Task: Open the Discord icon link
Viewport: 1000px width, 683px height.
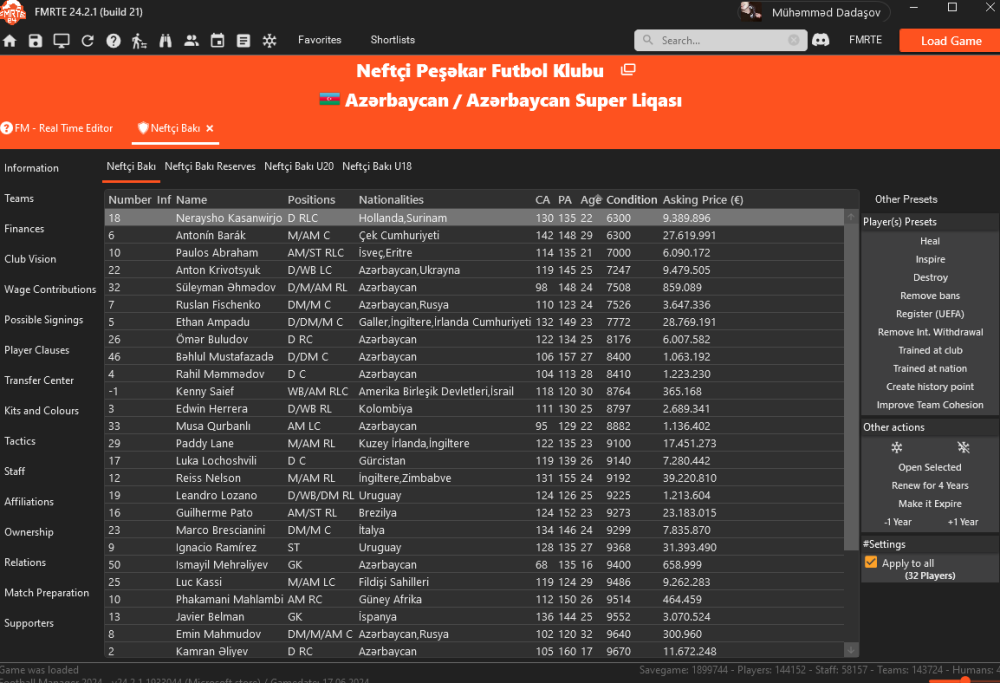Action: tap(821, 40)
